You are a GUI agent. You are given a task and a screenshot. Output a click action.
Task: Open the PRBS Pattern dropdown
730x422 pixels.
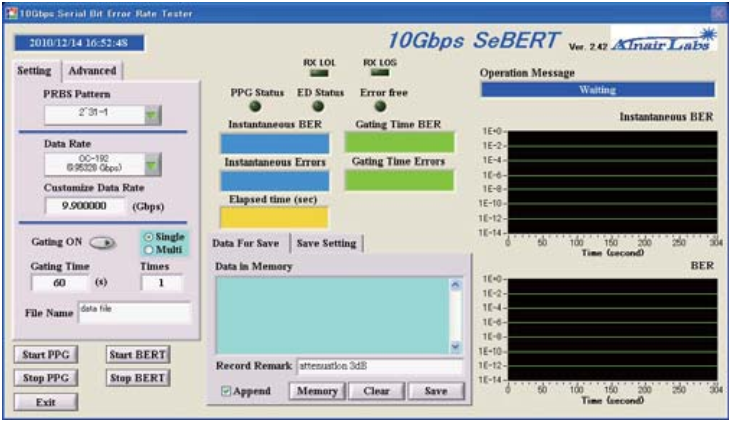pos(151,115)
